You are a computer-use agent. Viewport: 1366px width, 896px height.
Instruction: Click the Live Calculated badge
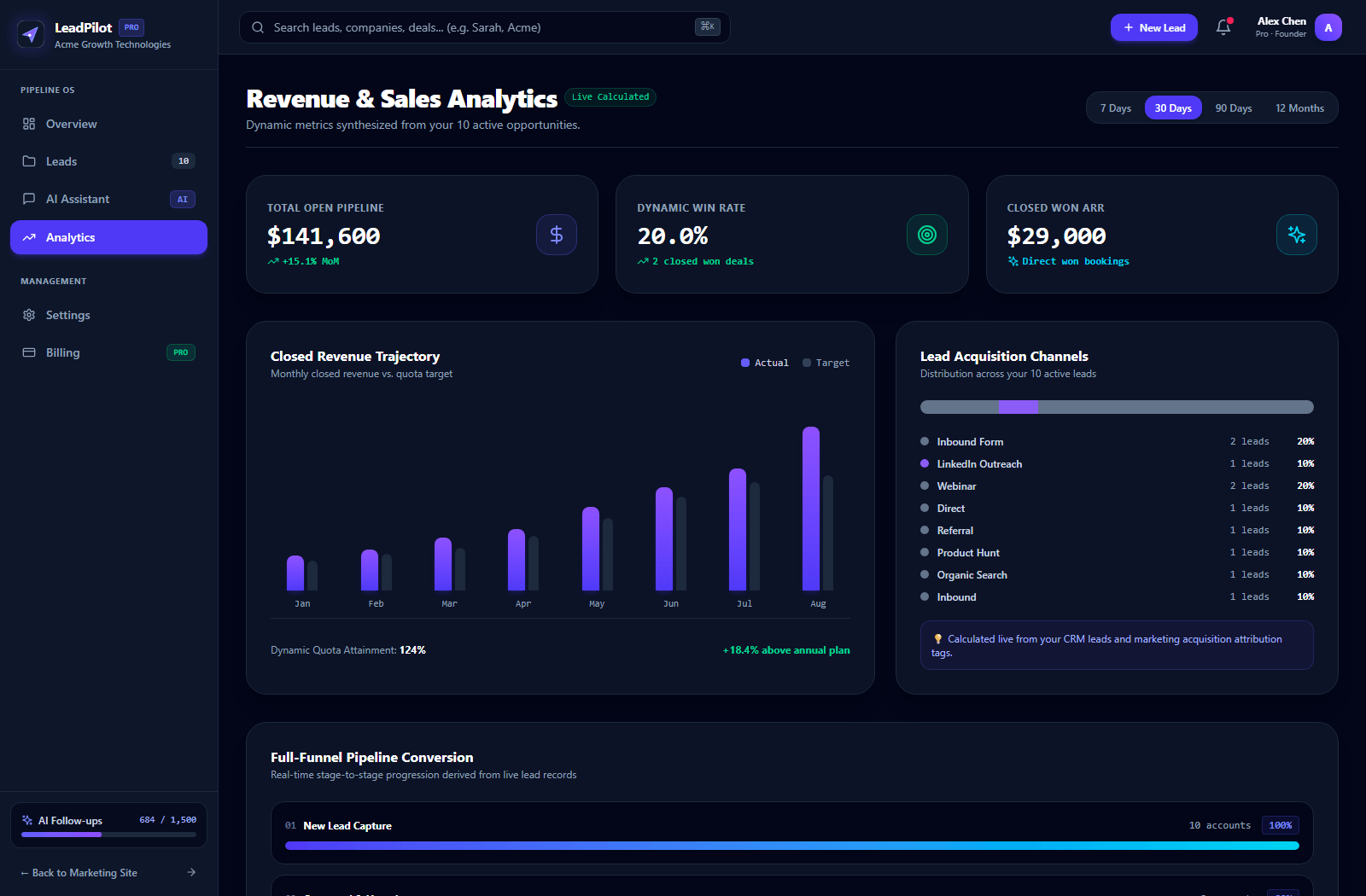610,97
